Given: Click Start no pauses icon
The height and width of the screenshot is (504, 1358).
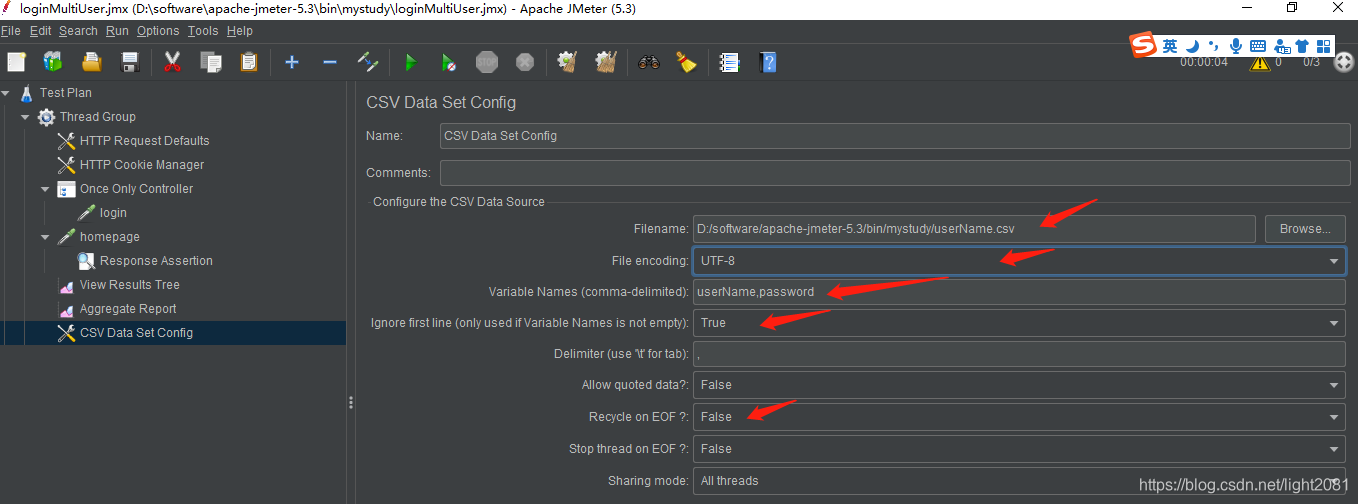Looking at the screenshot, I should point(449,62).
